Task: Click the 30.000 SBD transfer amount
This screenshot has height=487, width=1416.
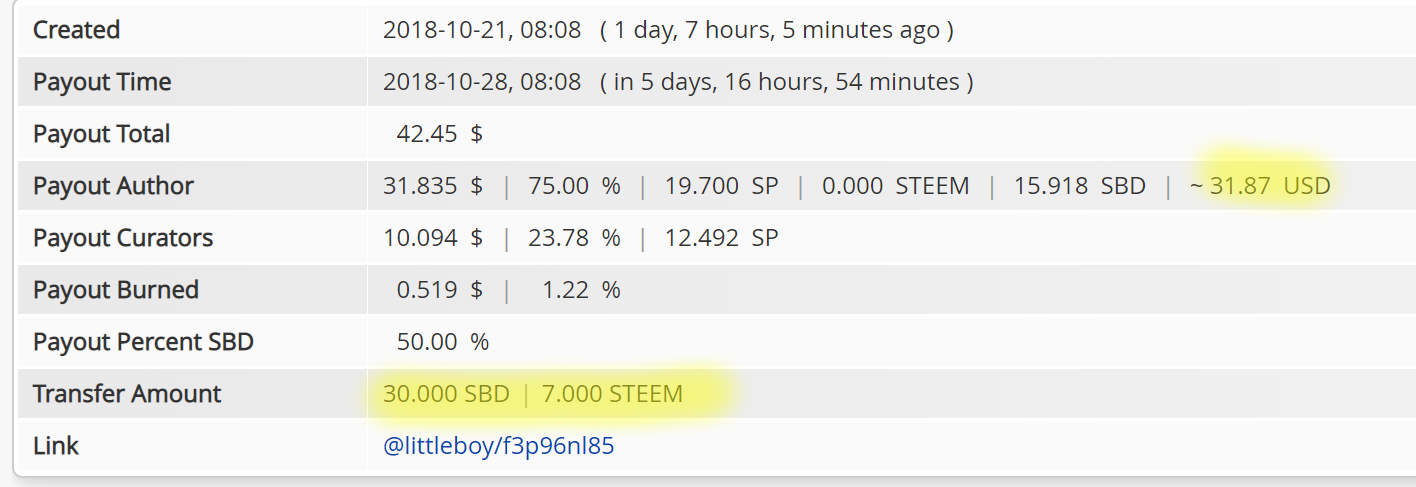Action: click(446, 394)
